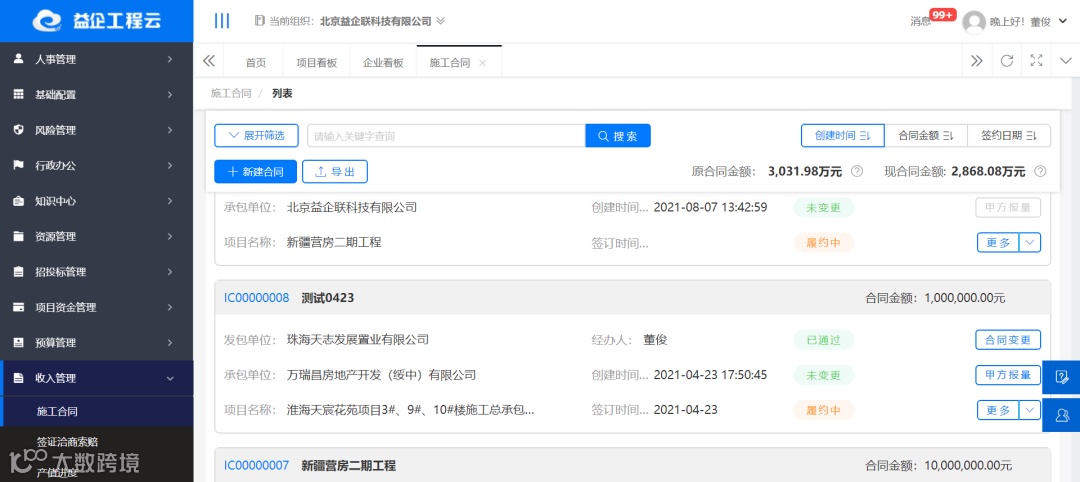Screen dimensions: 1080x482
Task: Click 更多 button for 测试0423 contract
Action: (998, 410)
